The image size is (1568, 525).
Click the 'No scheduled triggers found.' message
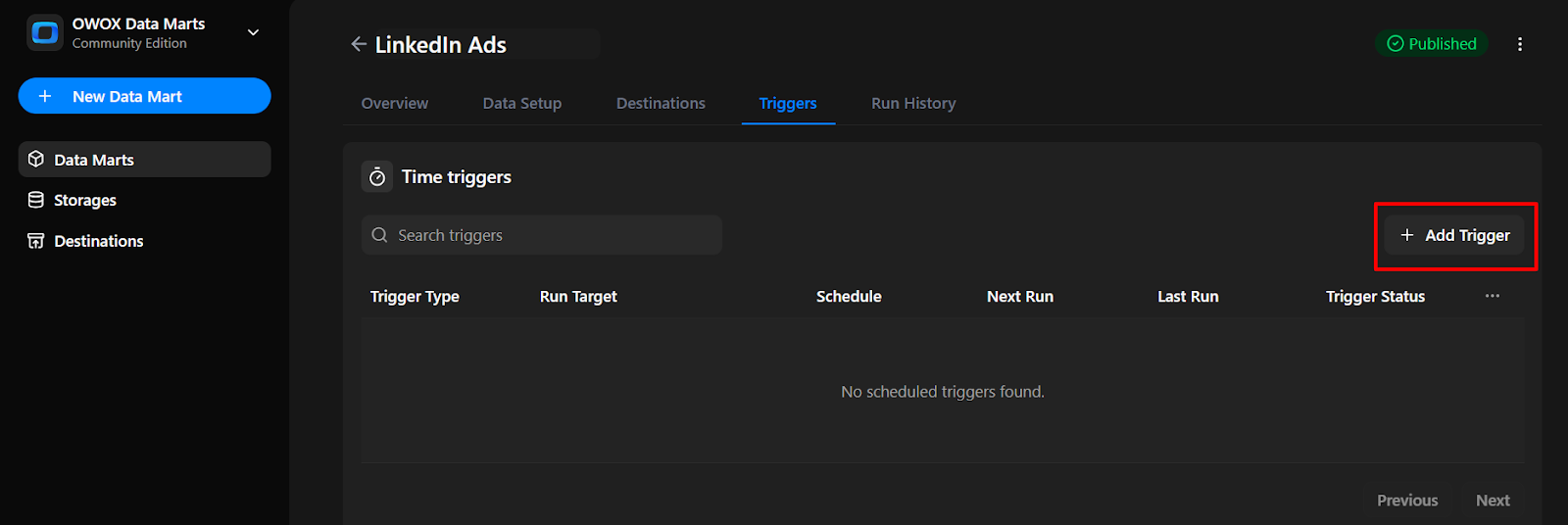[x=943, y=392]
